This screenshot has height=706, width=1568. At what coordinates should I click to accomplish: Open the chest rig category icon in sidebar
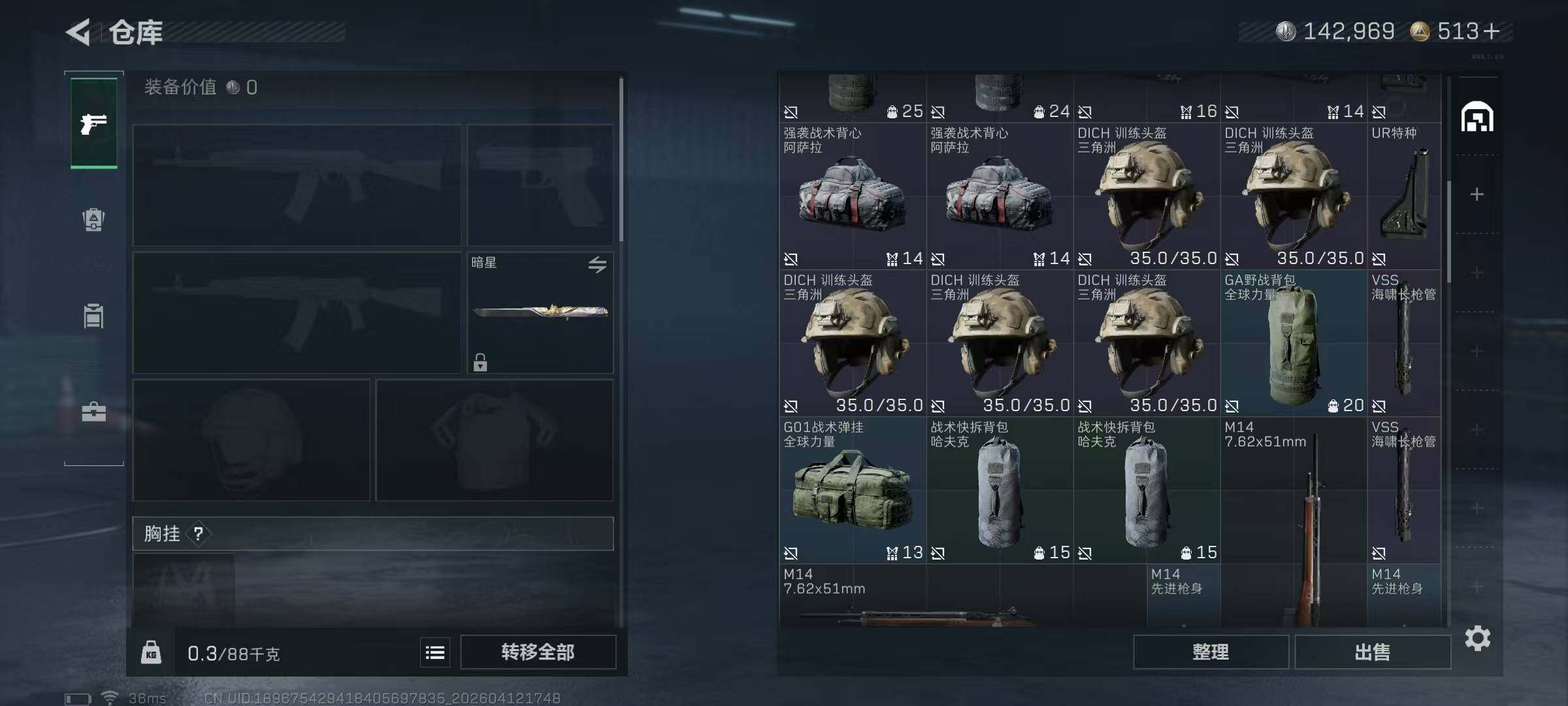(x=93, y=316)
